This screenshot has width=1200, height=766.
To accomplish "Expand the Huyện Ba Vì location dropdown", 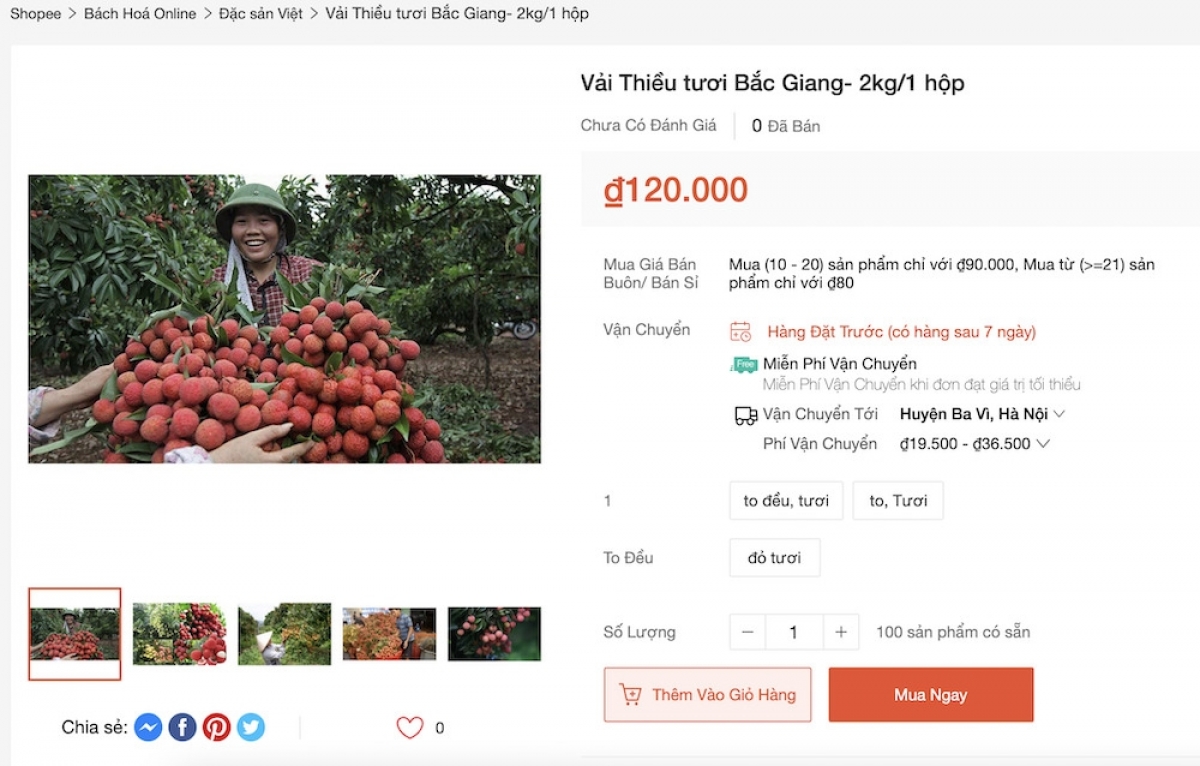I will click(983, 414).
